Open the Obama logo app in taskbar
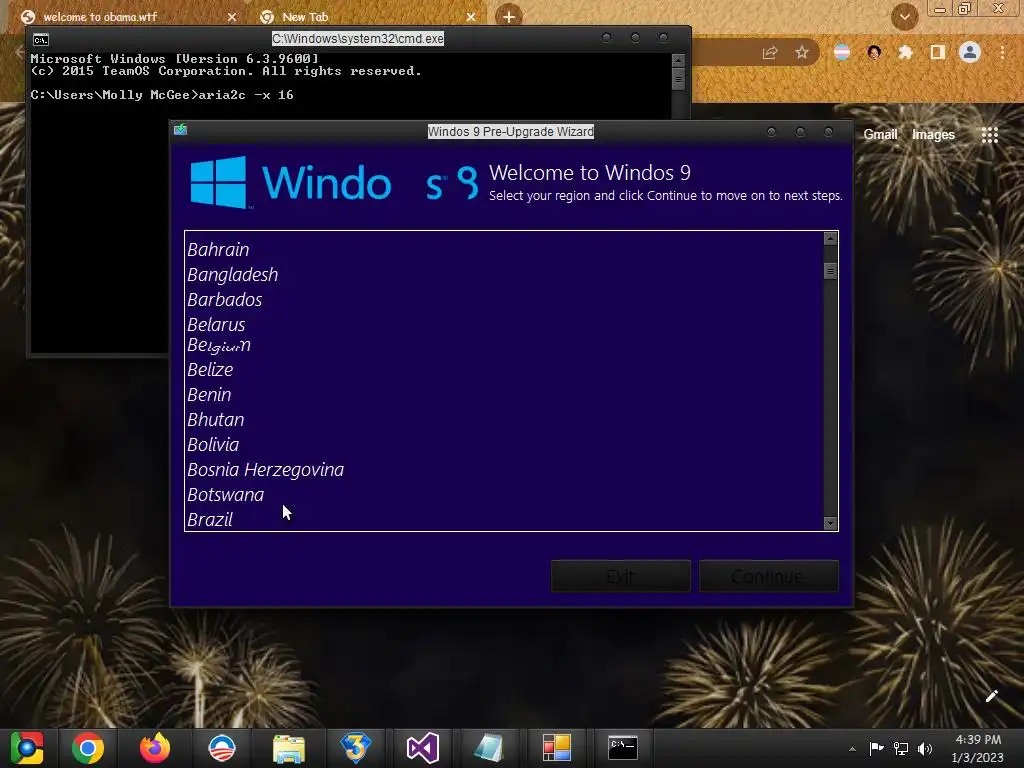Image resolution: width=1024 pixels, height=768 pixels. (x=222, y=748)
